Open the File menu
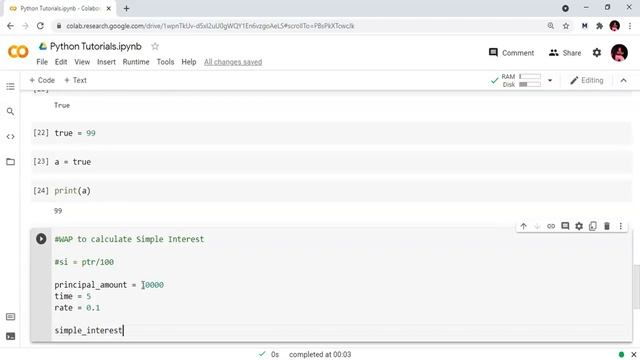Screen dimensions: 640x360 42,62
